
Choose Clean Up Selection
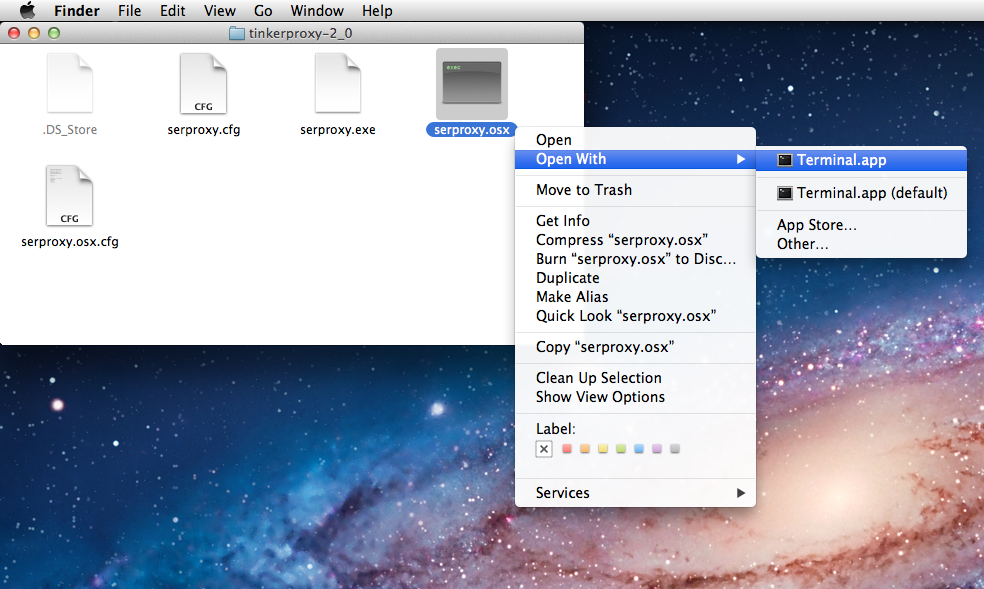pos(635,378)
